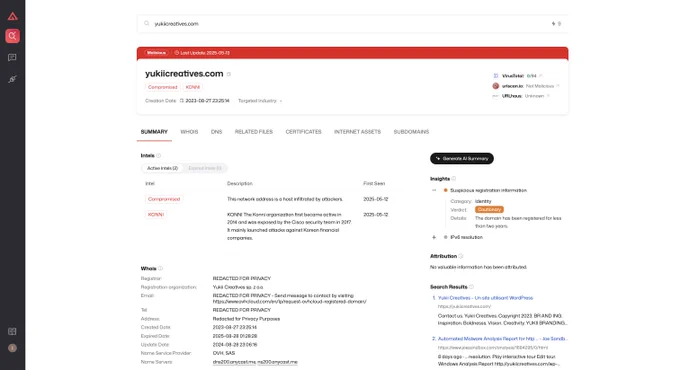Open the documentation book icon near sidebar bottom
680x370 pixels.
[12, 331]
